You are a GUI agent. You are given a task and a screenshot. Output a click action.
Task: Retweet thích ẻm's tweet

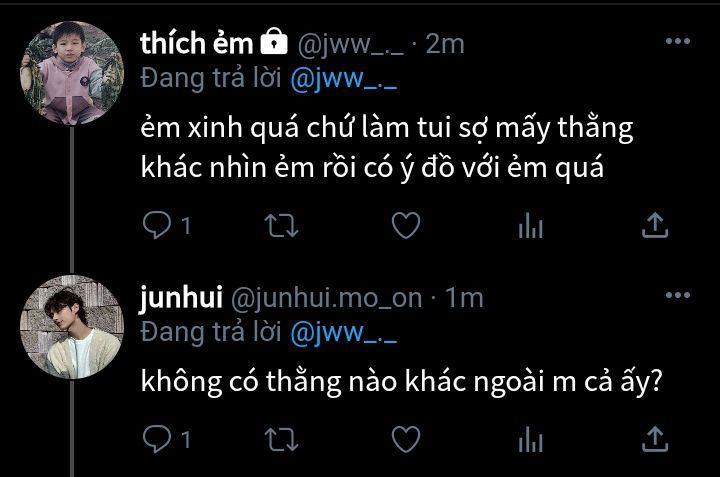[x=281, y=225]
